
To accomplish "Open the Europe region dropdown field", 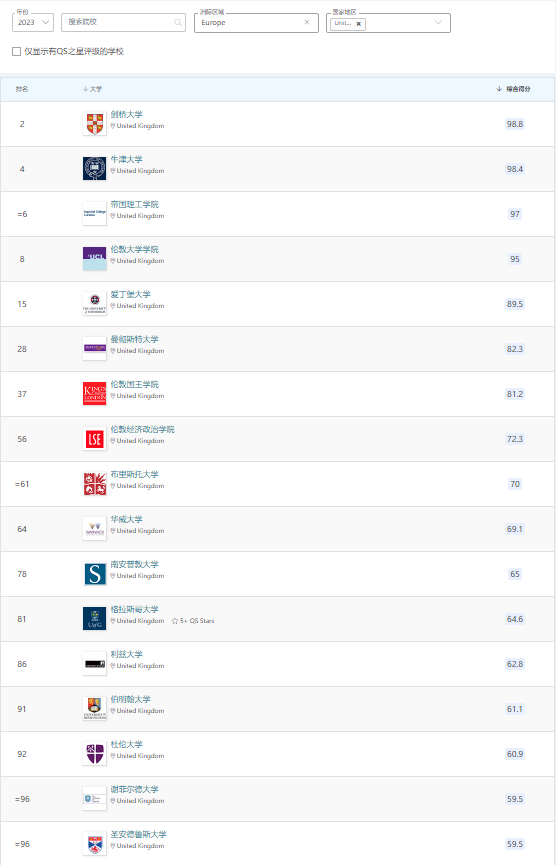I will 256,23.
